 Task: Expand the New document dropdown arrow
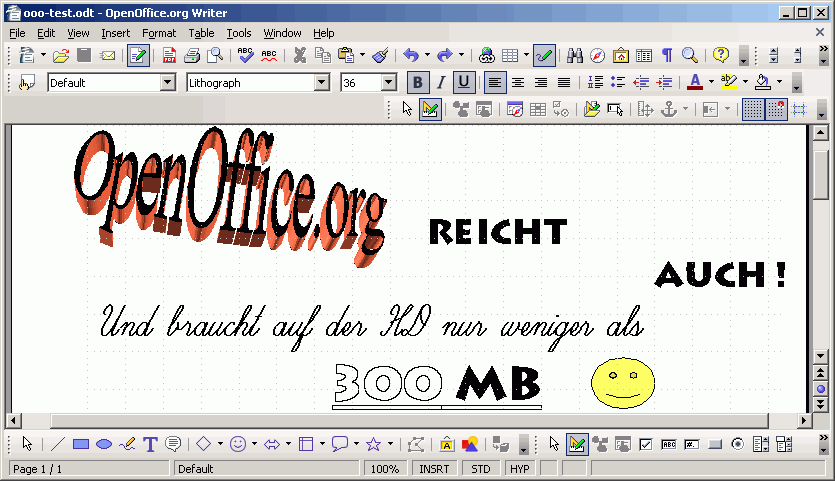pos(43,55)
